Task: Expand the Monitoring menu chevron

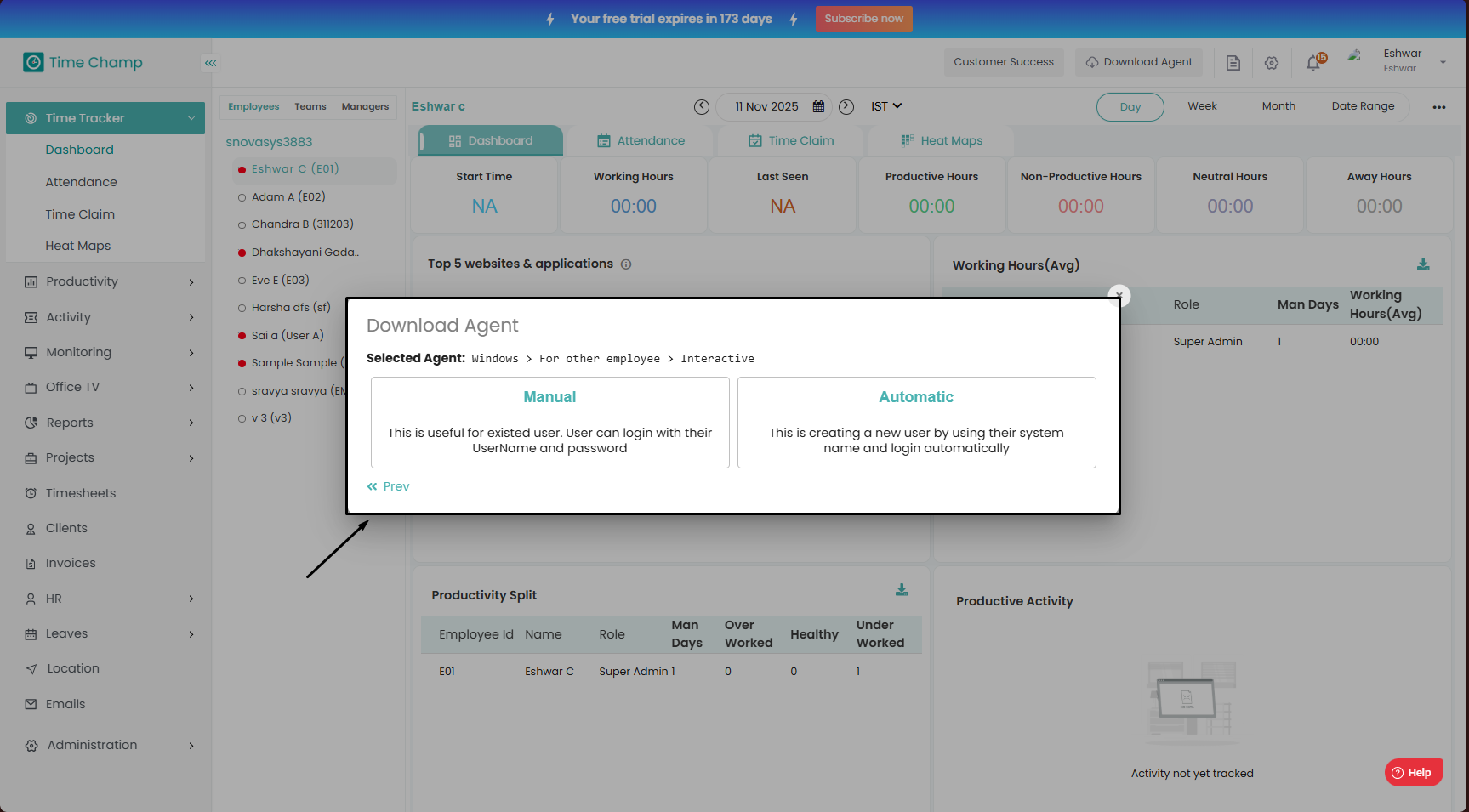Action: pyautogui.click(x=191, y=353)
